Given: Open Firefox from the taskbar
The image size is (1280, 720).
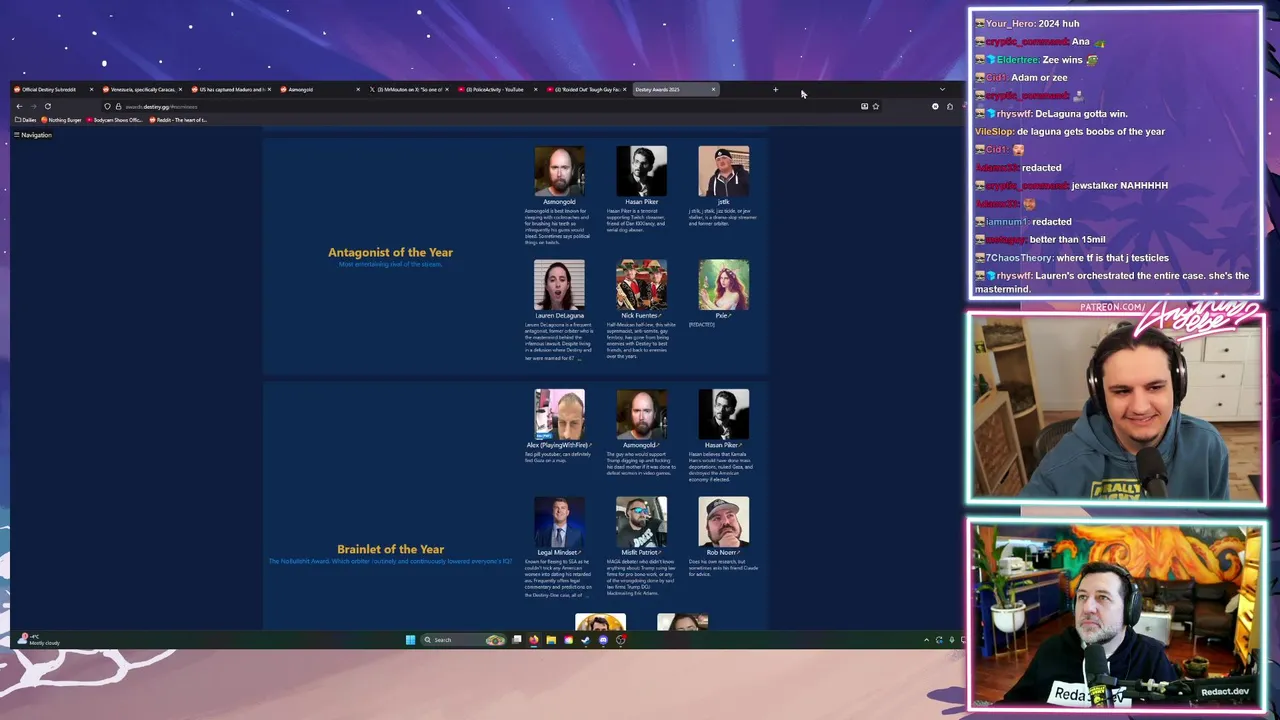Looking at the screenshot, I should pyautogui.click(x=534, y=640).
